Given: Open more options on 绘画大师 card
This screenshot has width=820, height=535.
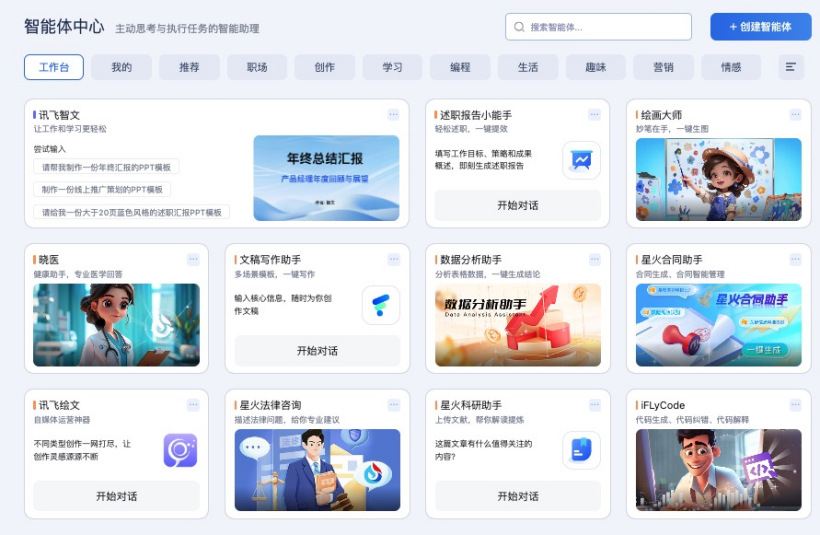Looking at the screenshot, I should point(795,115).
